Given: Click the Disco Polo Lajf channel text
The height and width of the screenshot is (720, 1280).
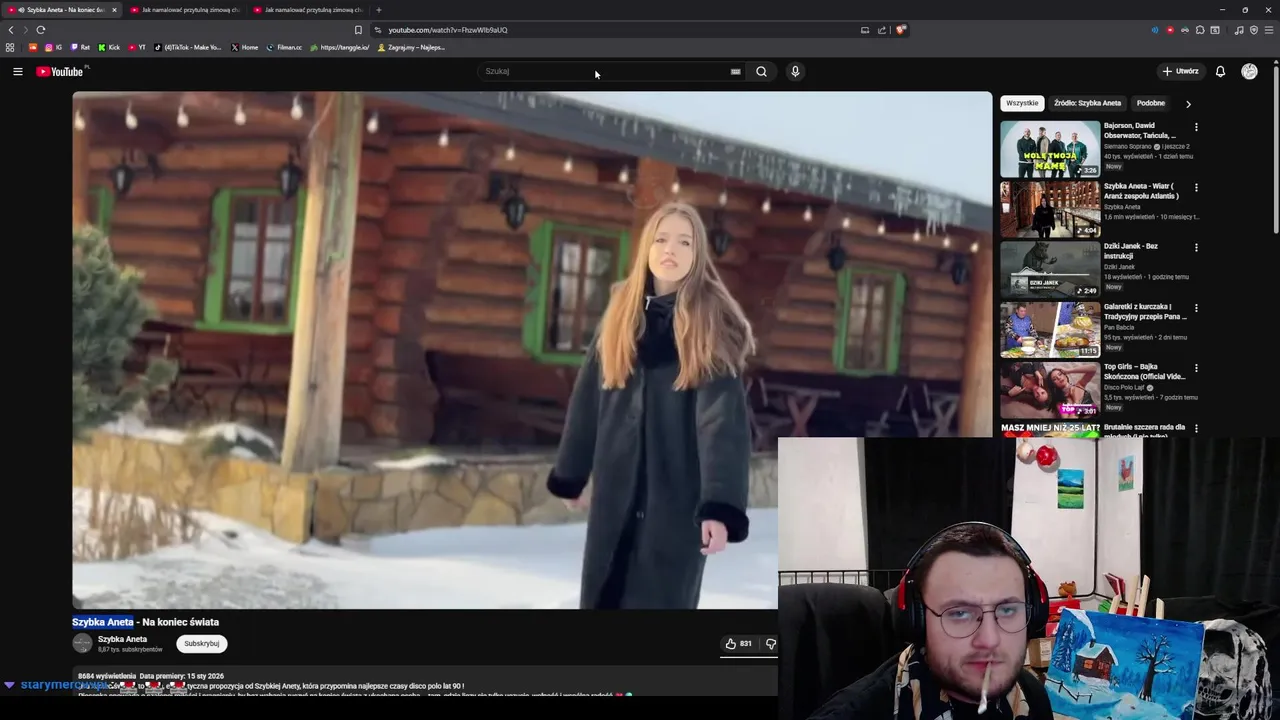Looking at the screenshot, I should pos(1124,387).
